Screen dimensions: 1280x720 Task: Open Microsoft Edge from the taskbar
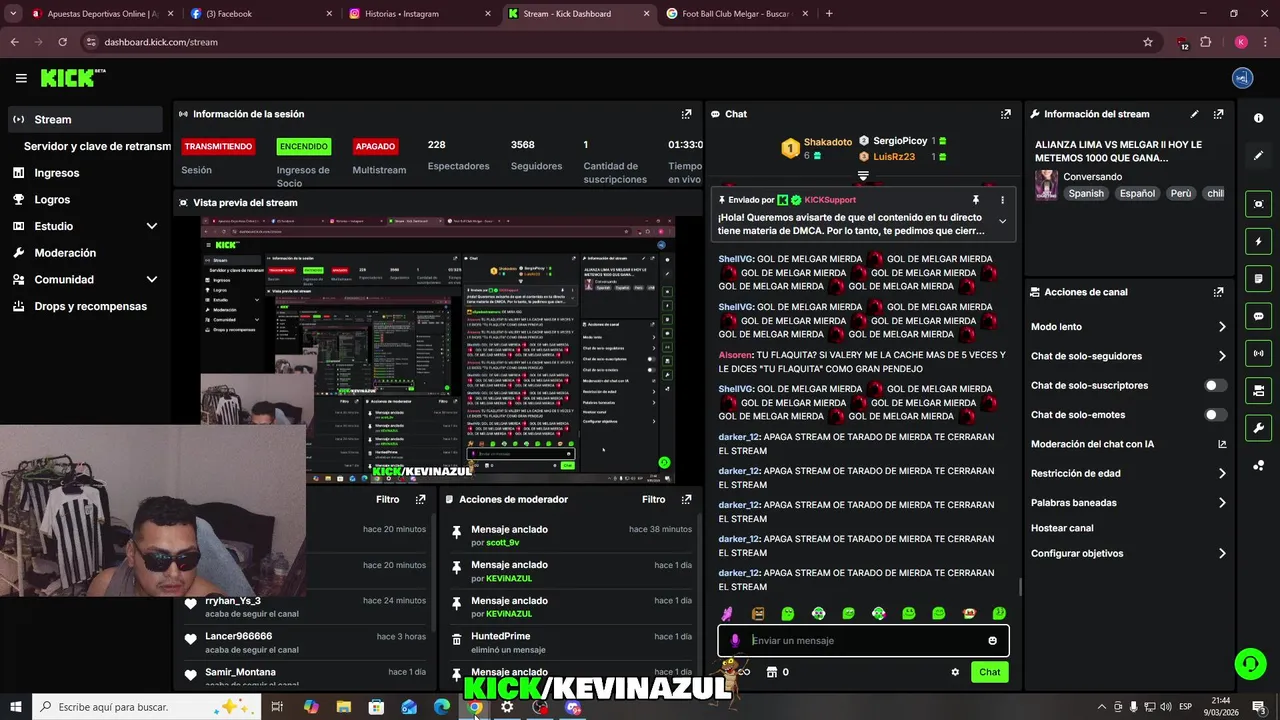(x=442, y=707)
